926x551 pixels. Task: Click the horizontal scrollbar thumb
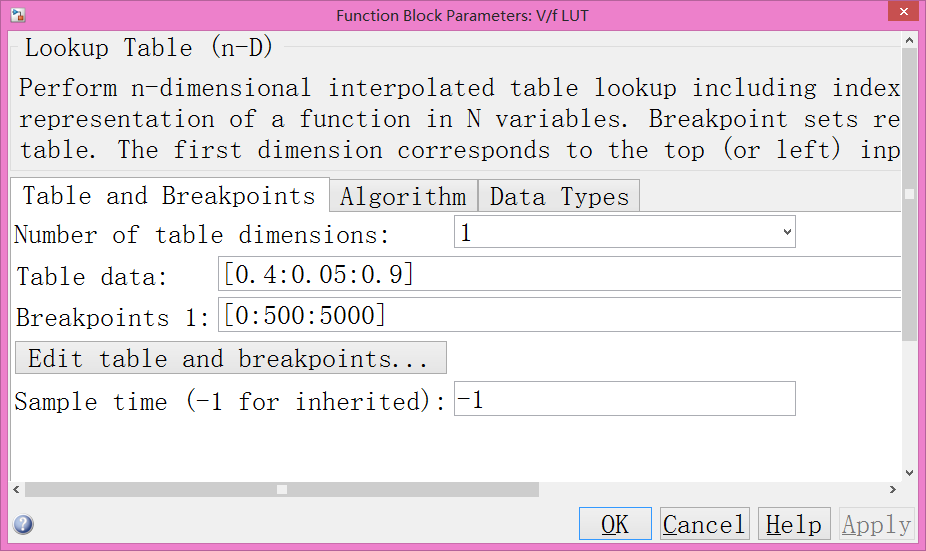[281, 489]
